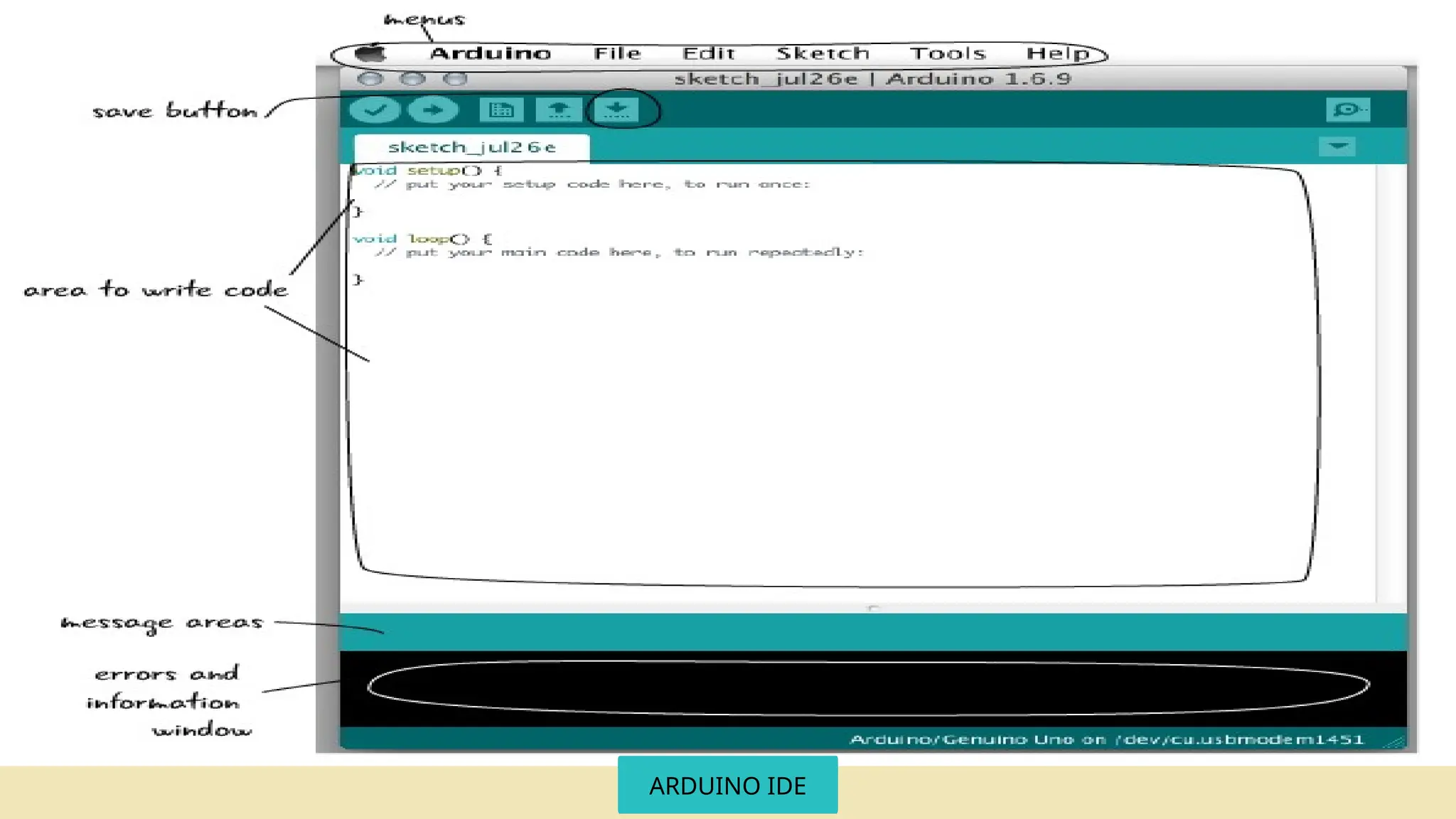This screenshot has width=1456, height=819.
Task: Open the File menu
Action: click(x=617, y=53)
